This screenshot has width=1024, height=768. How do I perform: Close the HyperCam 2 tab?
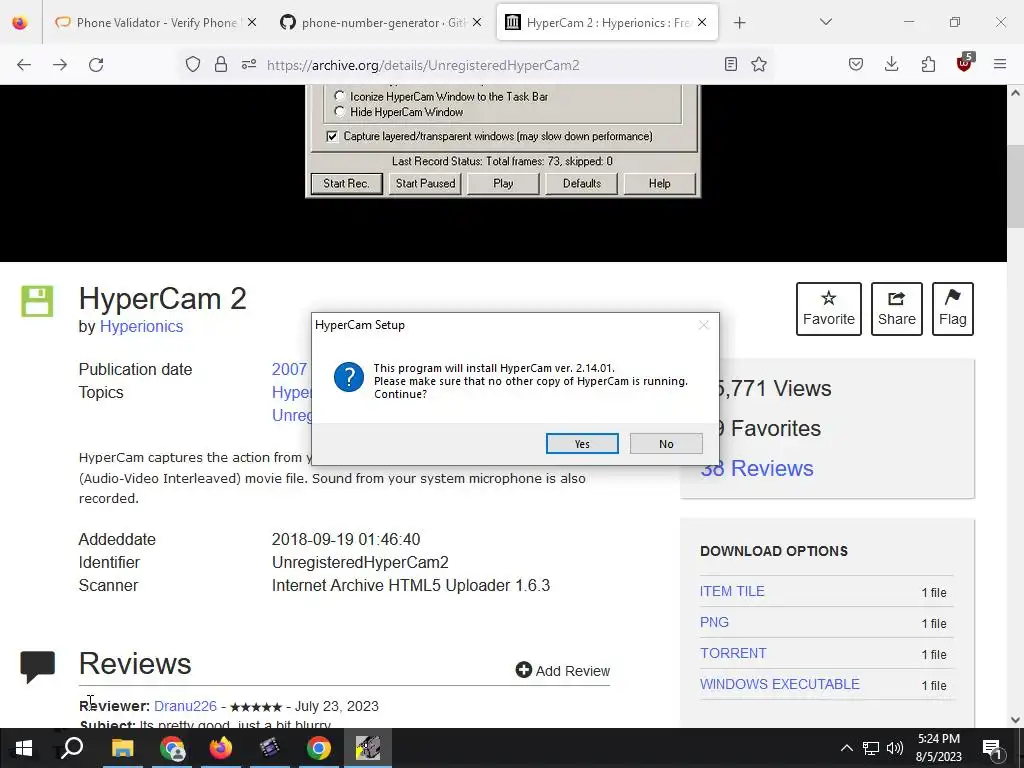pyautogui.click(x=702, y=22)
